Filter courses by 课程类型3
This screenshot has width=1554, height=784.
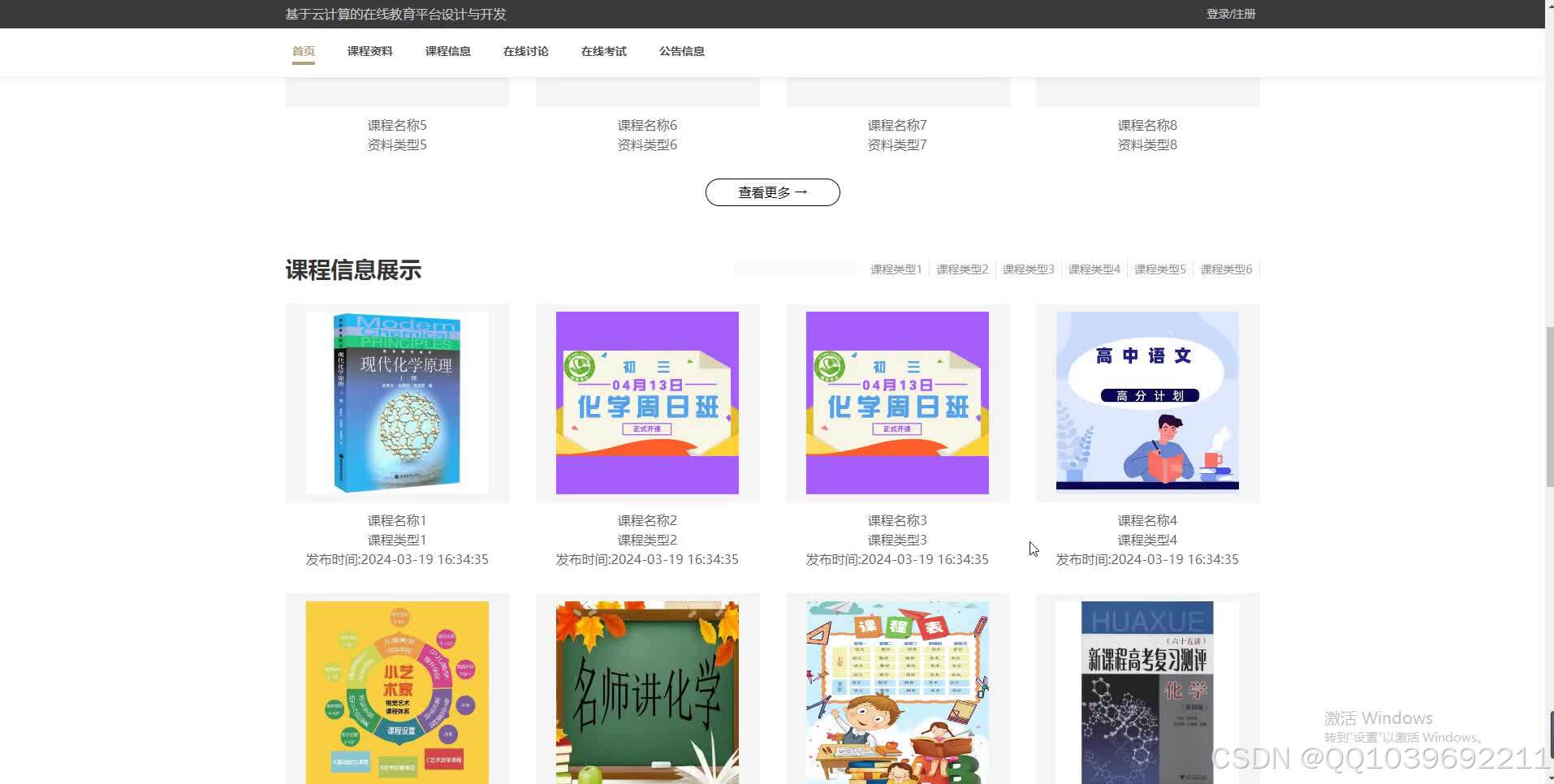pyautogui.click(x=1027, y=269)
